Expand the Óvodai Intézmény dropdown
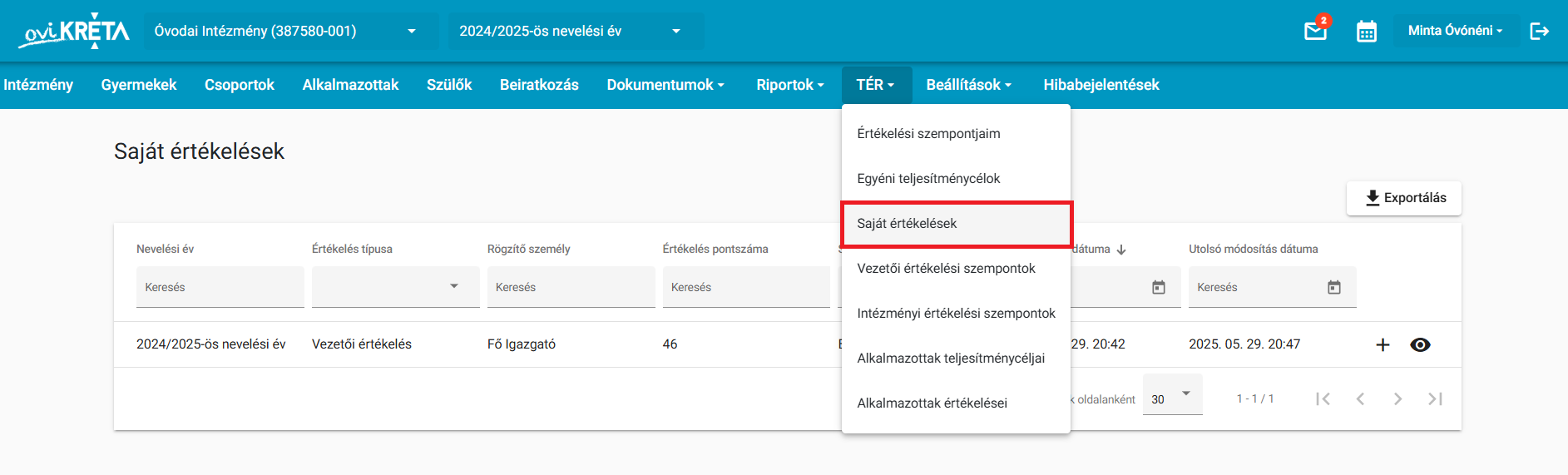Viewport: 1568px width, 475px height. [x=290, y=31]
